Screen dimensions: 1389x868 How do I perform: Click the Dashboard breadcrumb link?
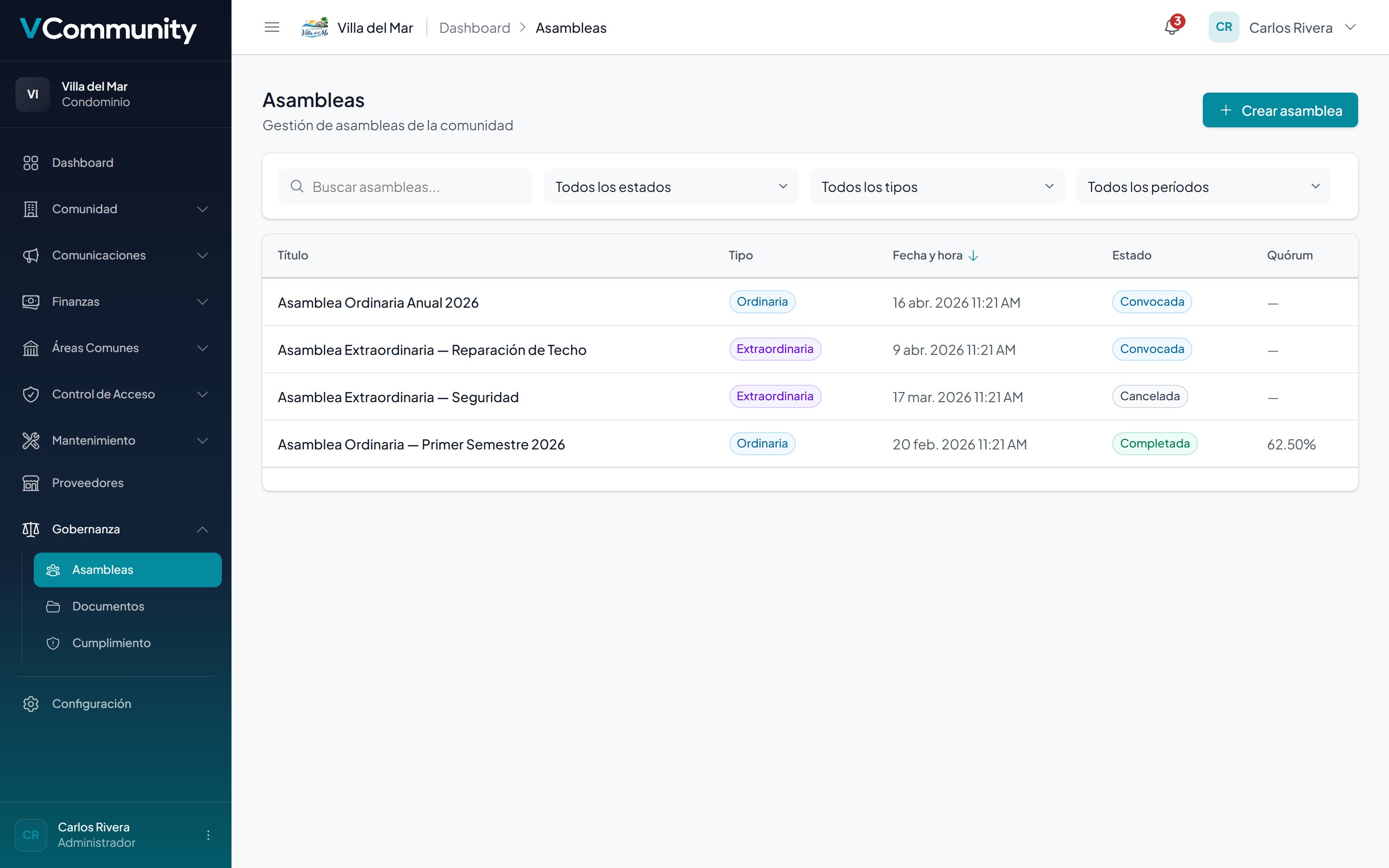(474, 27)
